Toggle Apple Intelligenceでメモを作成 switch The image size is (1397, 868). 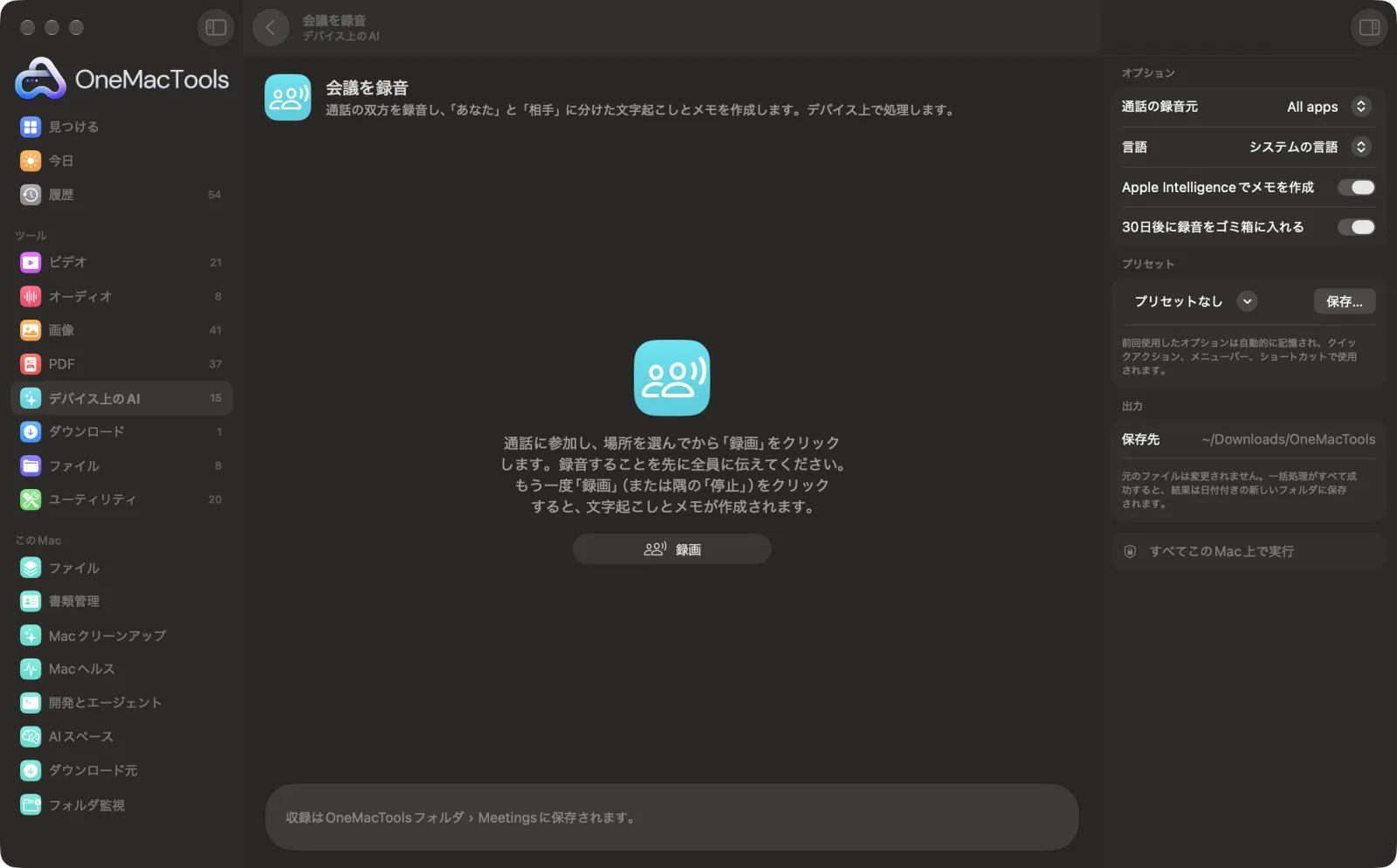click(1357, 187)
